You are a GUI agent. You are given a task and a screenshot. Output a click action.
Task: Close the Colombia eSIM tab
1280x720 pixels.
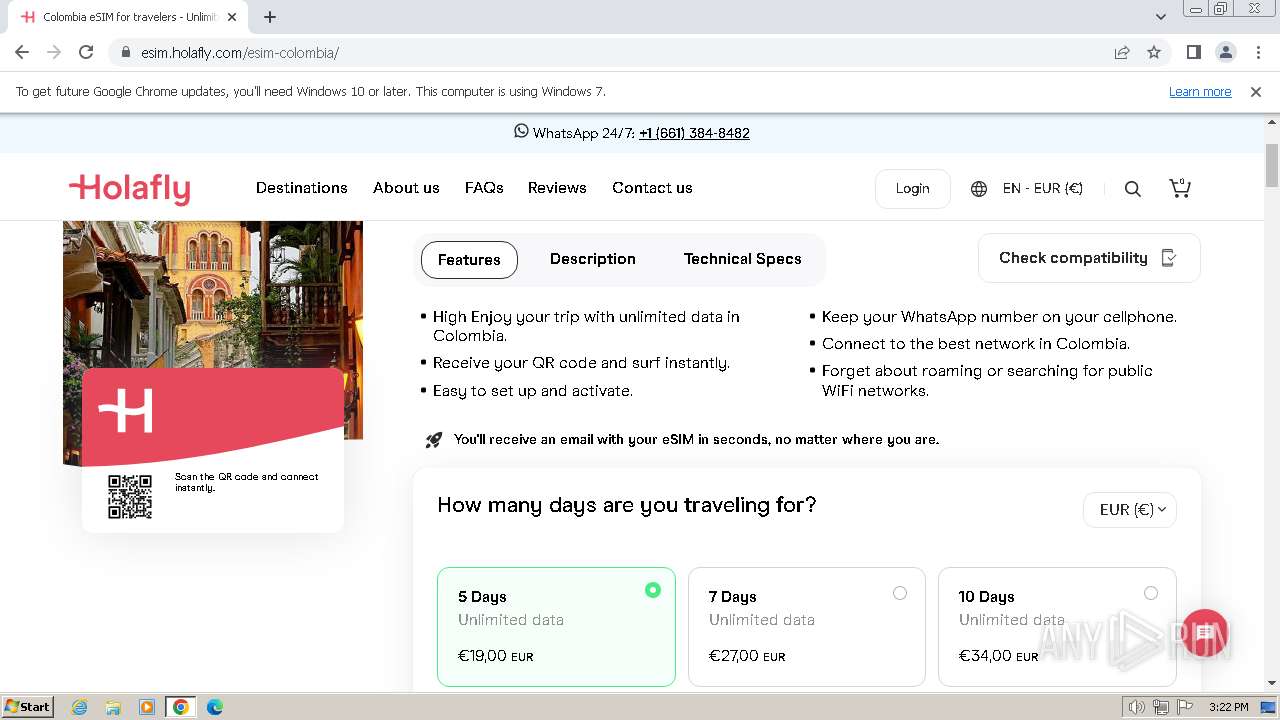[232, 17]
